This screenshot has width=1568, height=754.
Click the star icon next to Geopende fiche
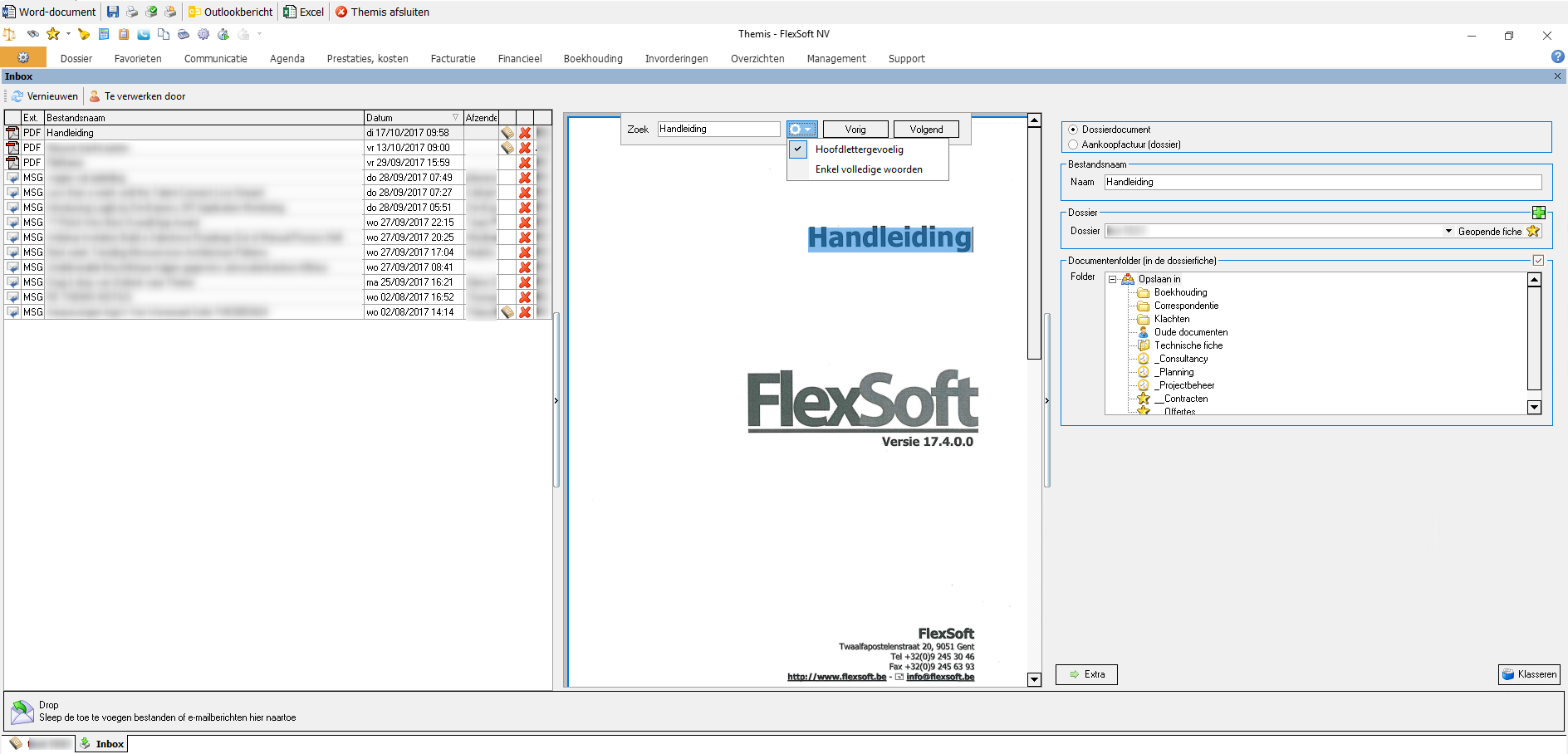click(x=1533, y=231)
